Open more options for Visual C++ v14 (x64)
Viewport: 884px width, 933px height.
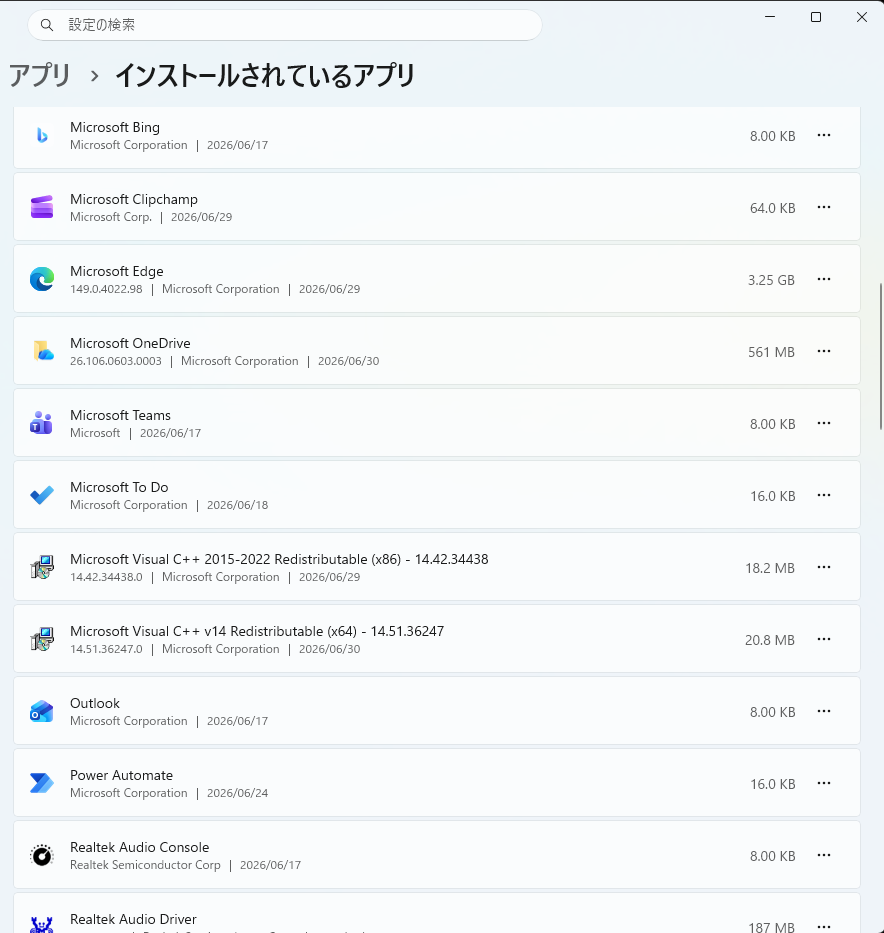[x=824, y=639]
